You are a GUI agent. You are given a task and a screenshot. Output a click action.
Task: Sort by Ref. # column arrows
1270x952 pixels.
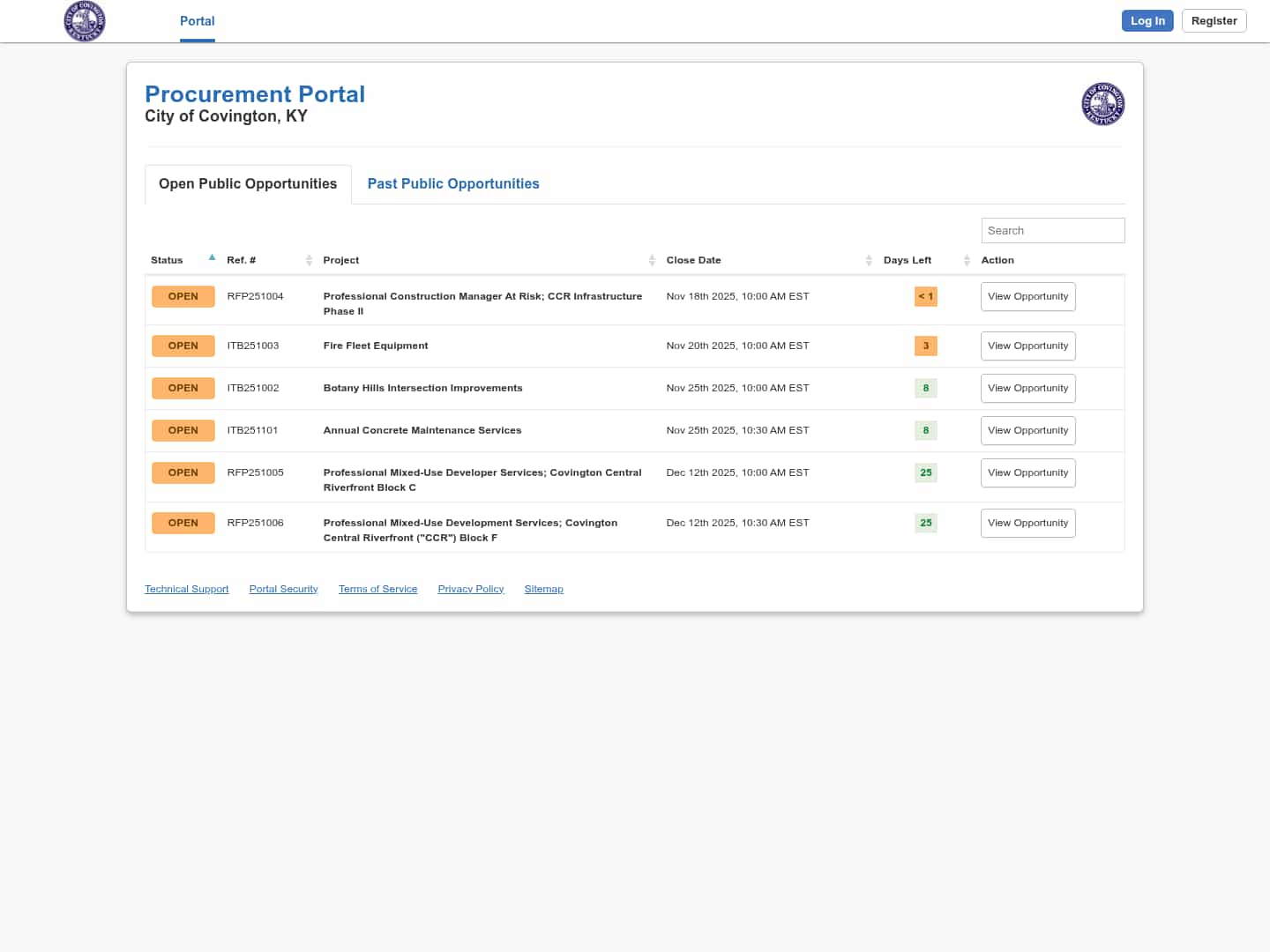[x=309, y=260]
